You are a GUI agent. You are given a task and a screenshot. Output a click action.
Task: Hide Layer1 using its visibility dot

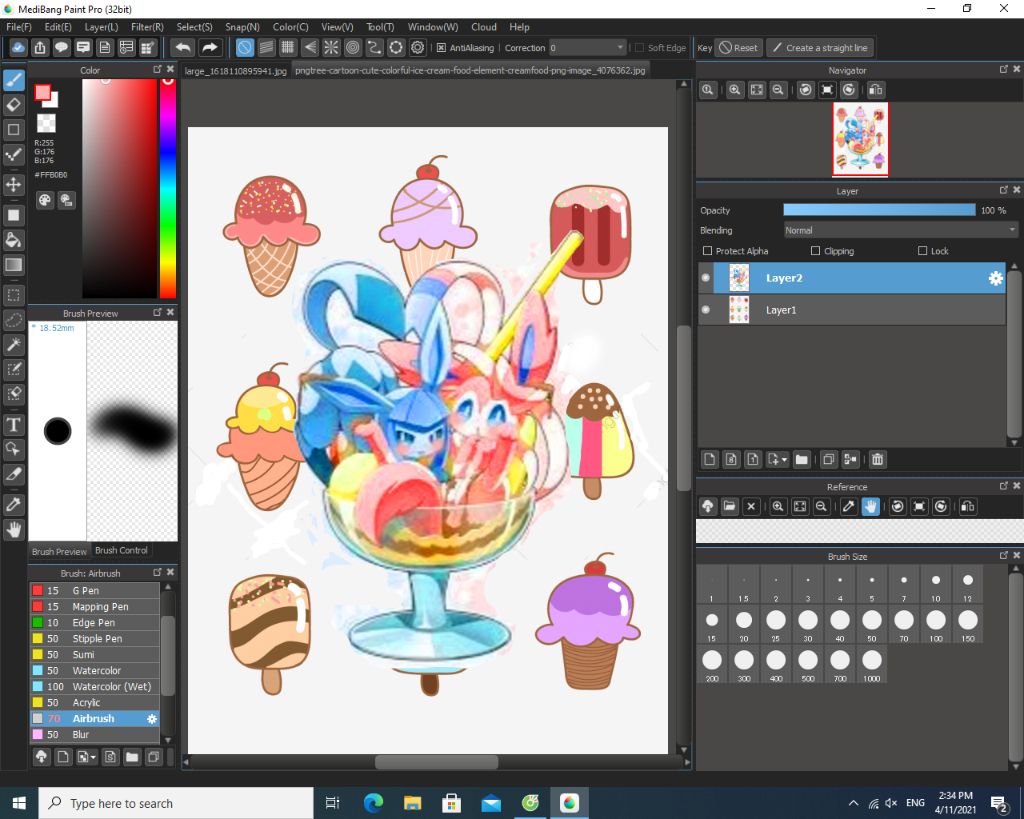pos(706,310)
